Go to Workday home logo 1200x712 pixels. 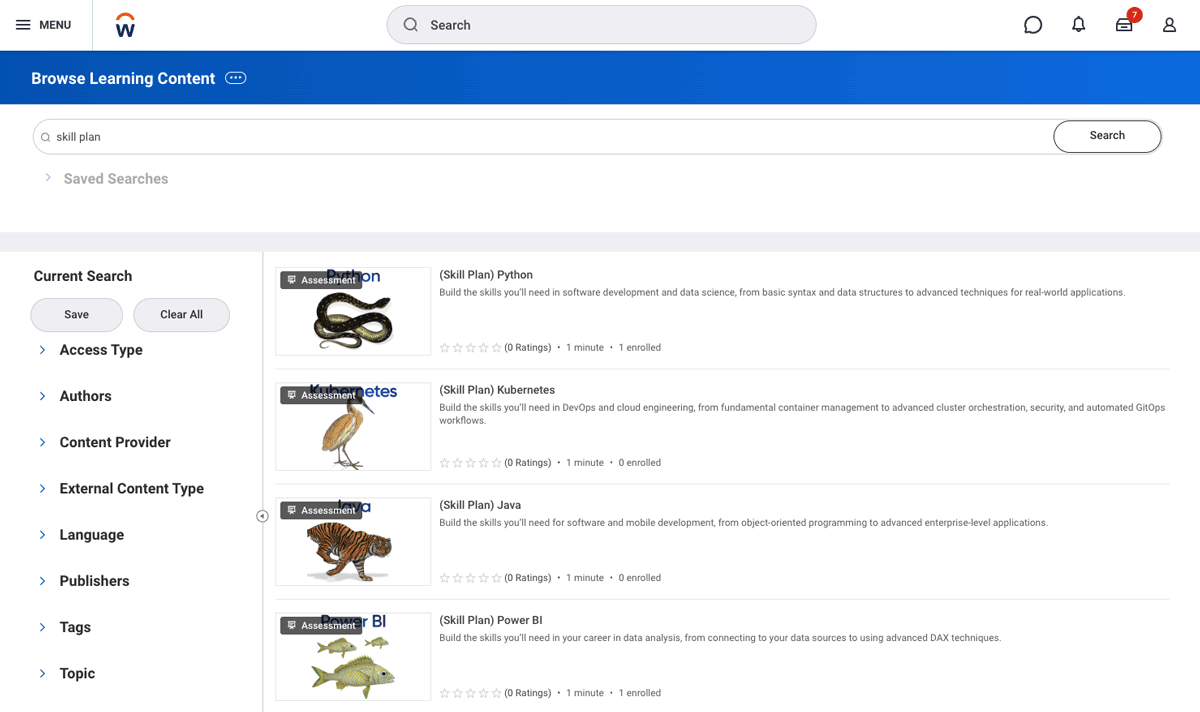click(125, 25)
